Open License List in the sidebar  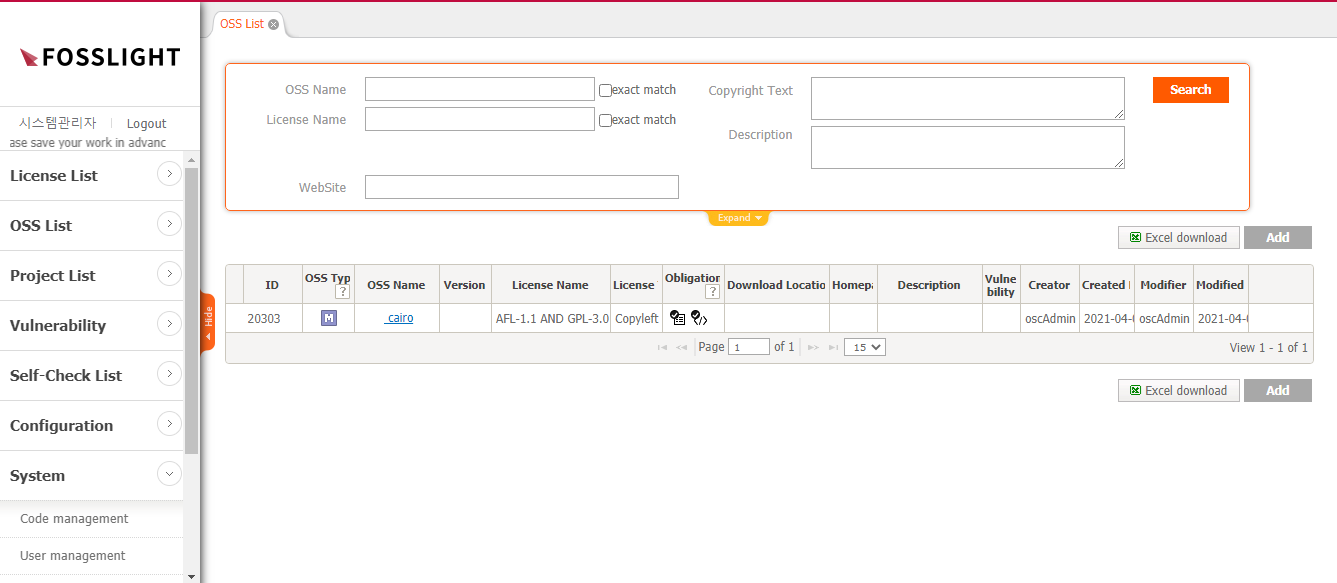point(54,176)
